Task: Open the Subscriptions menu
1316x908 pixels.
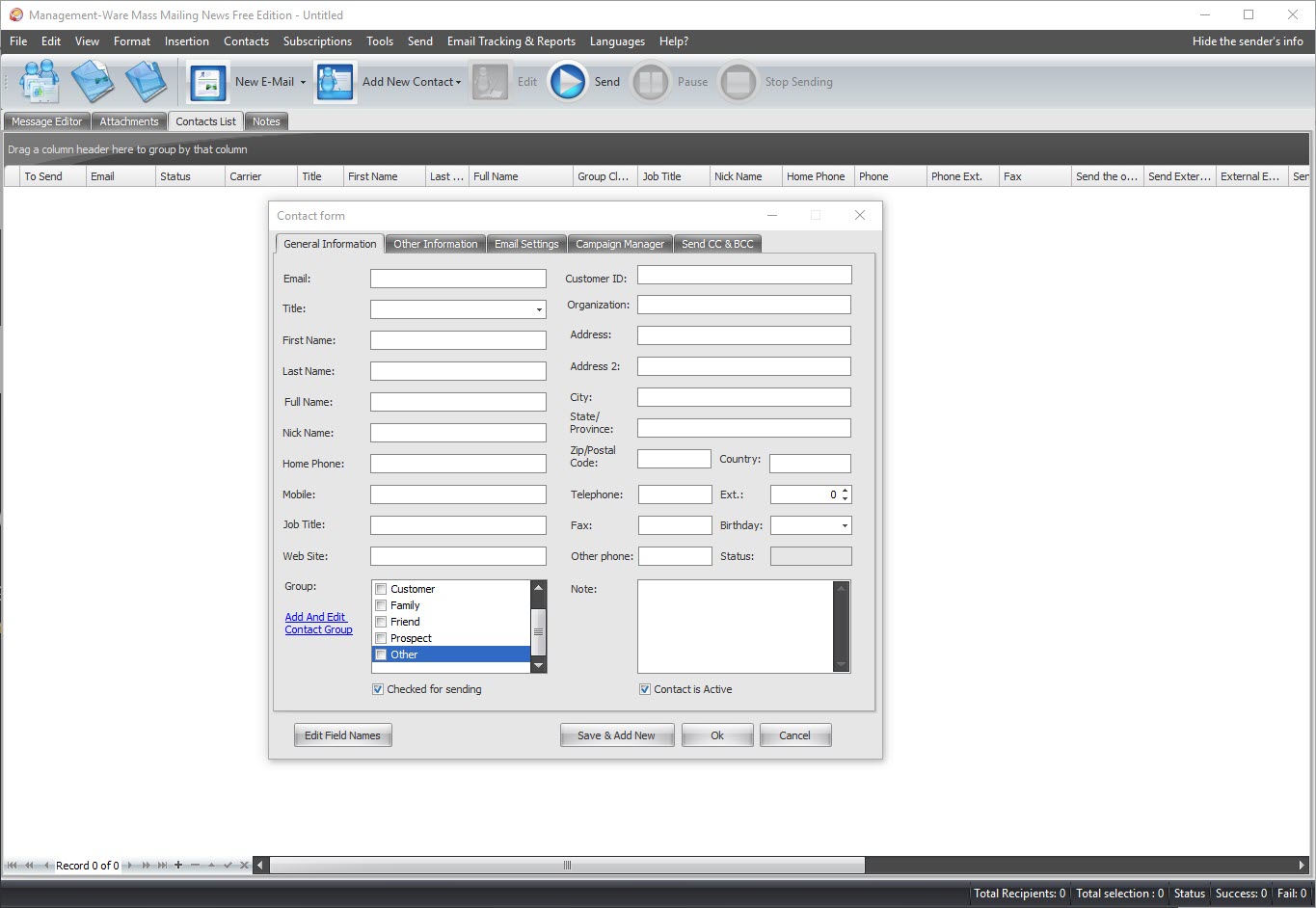Action: (317, 41)
